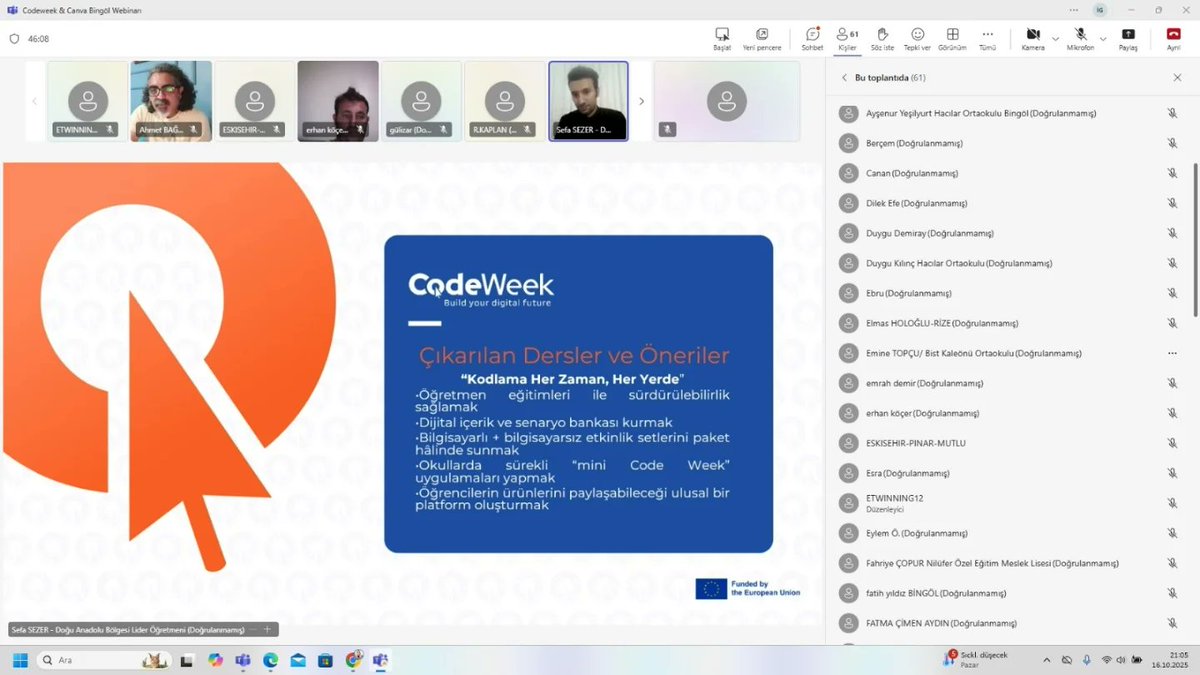The height and width of the screenshot is (675, 1200).
Task: Click the plus icon on presenter name label
Action: coord(267,630)
